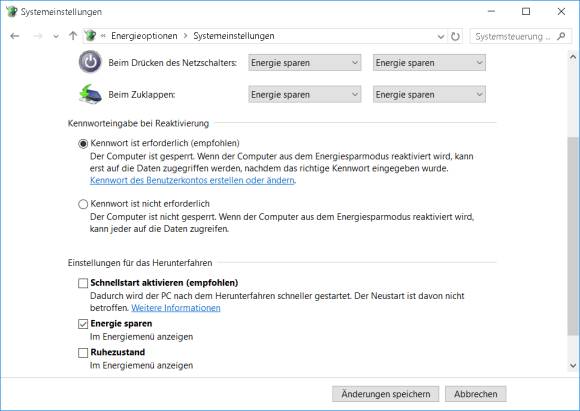
Task: Select 'Kennwort ist erforderlich' radio button
Action: [x=83, y=144]
